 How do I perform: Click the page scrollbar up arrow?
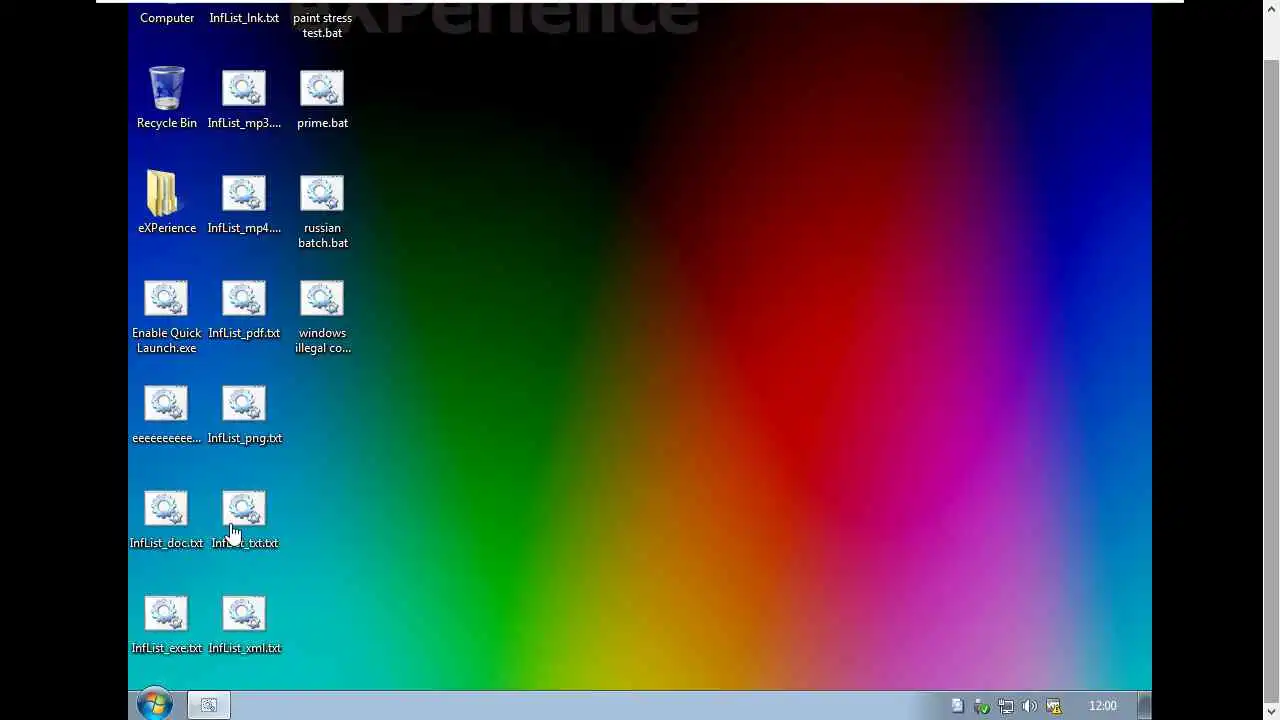(1271, 9)
